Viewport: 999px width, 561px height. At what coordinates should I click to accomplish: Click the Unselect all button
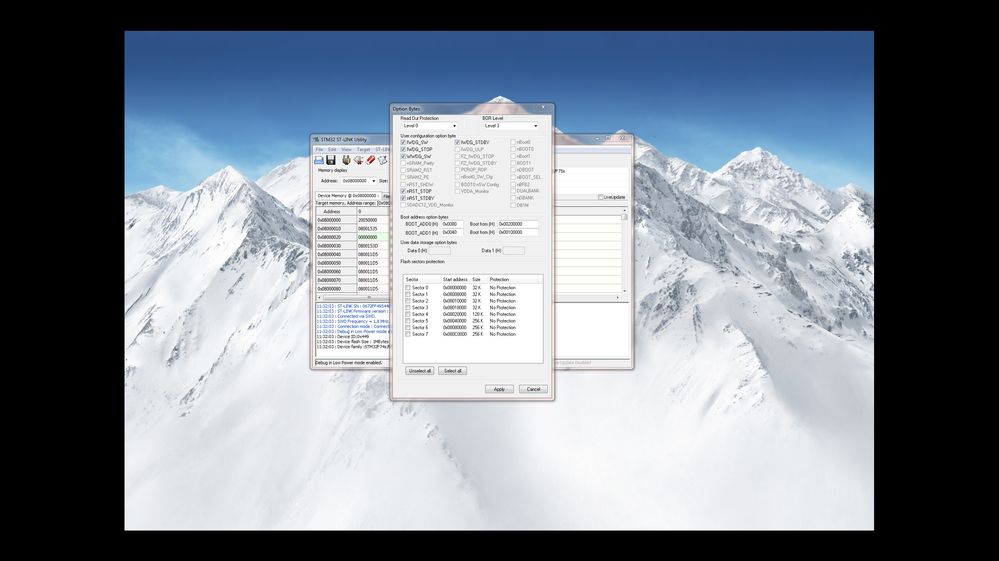tap(420, 371)
